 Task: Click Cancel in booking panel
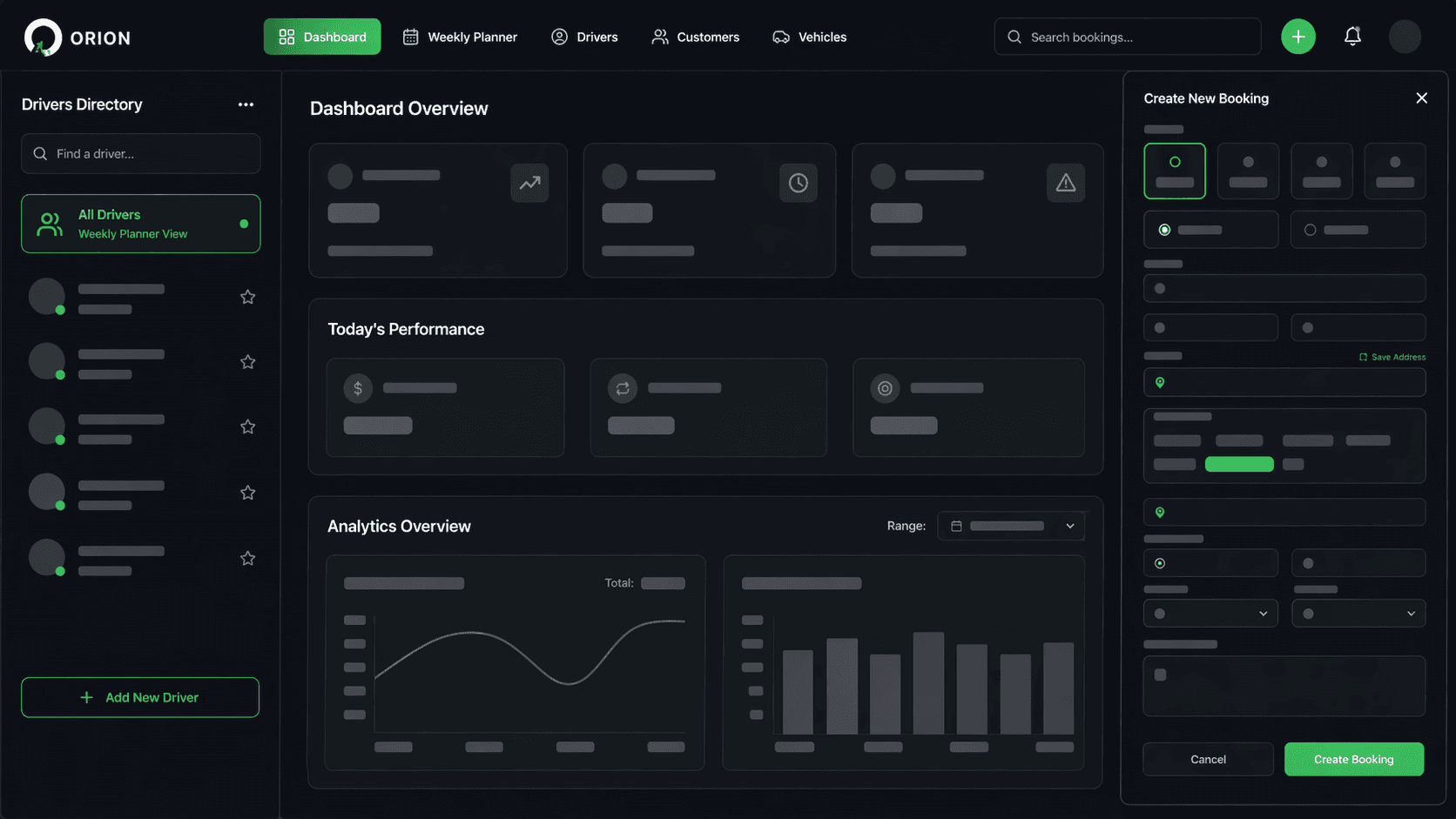(1208, 759)
